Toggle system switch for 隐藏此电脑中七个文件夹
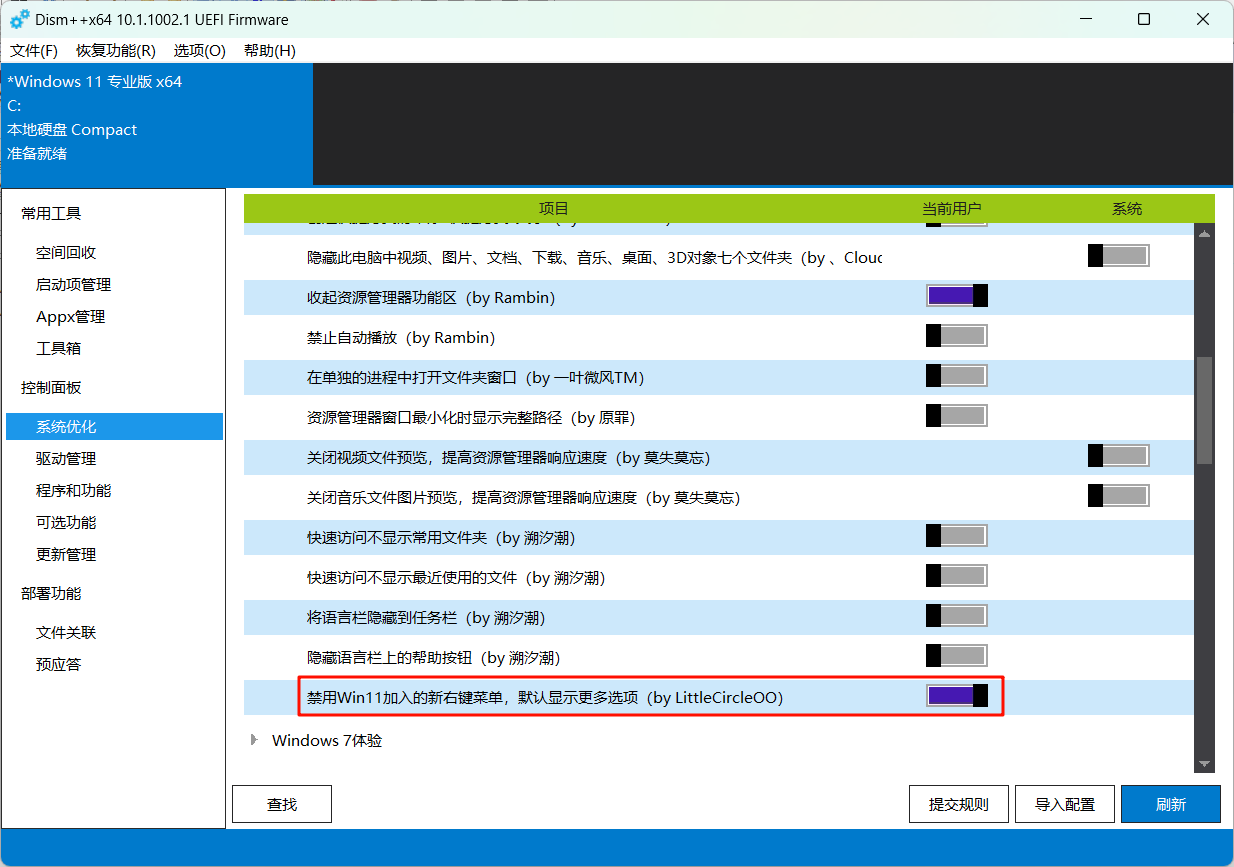1234x867 pixels. point(1119,256)
